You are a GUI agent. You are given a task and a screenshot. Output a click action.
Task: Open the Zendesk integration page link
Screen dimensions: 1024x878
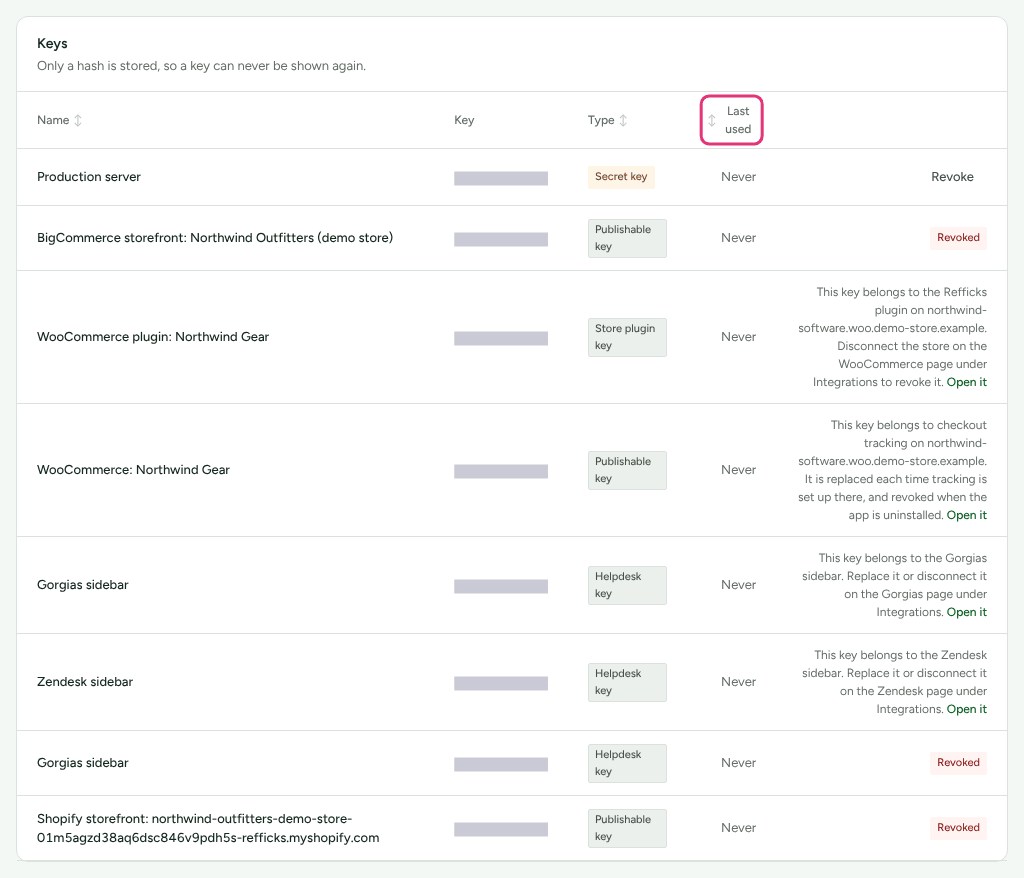point(967,709)
